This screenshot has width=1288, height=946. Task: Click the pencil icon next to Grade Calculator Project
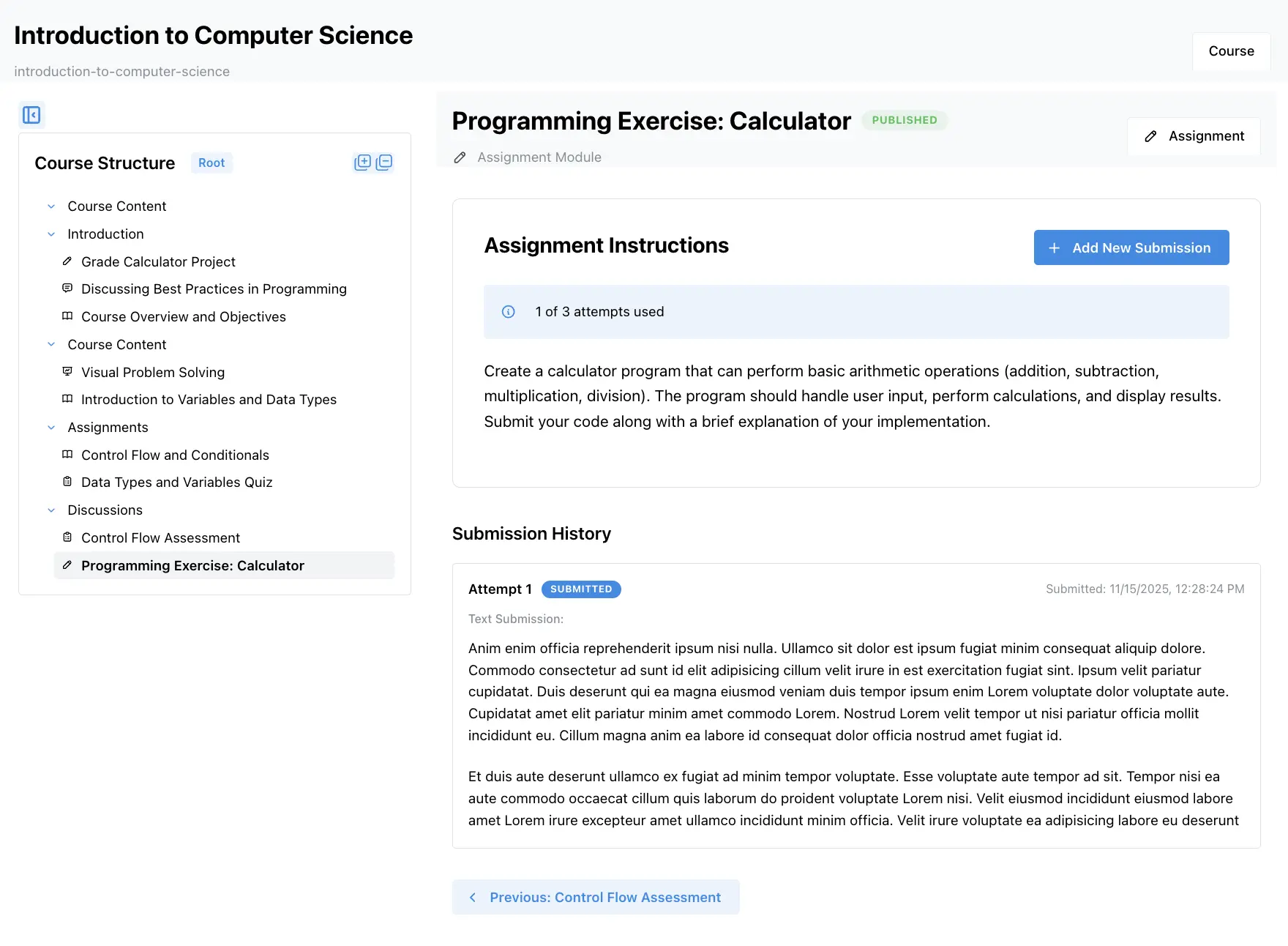pos(67,261)
